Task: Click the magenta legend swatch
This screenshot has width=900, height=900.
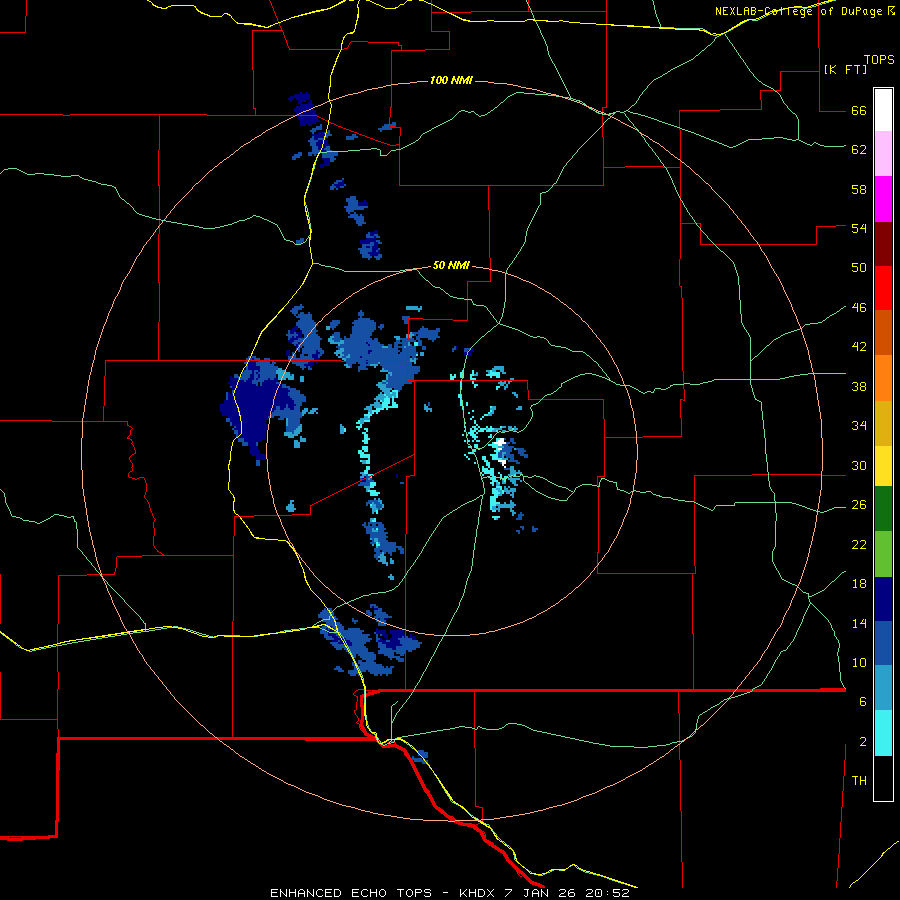Action: click(883, 199)
